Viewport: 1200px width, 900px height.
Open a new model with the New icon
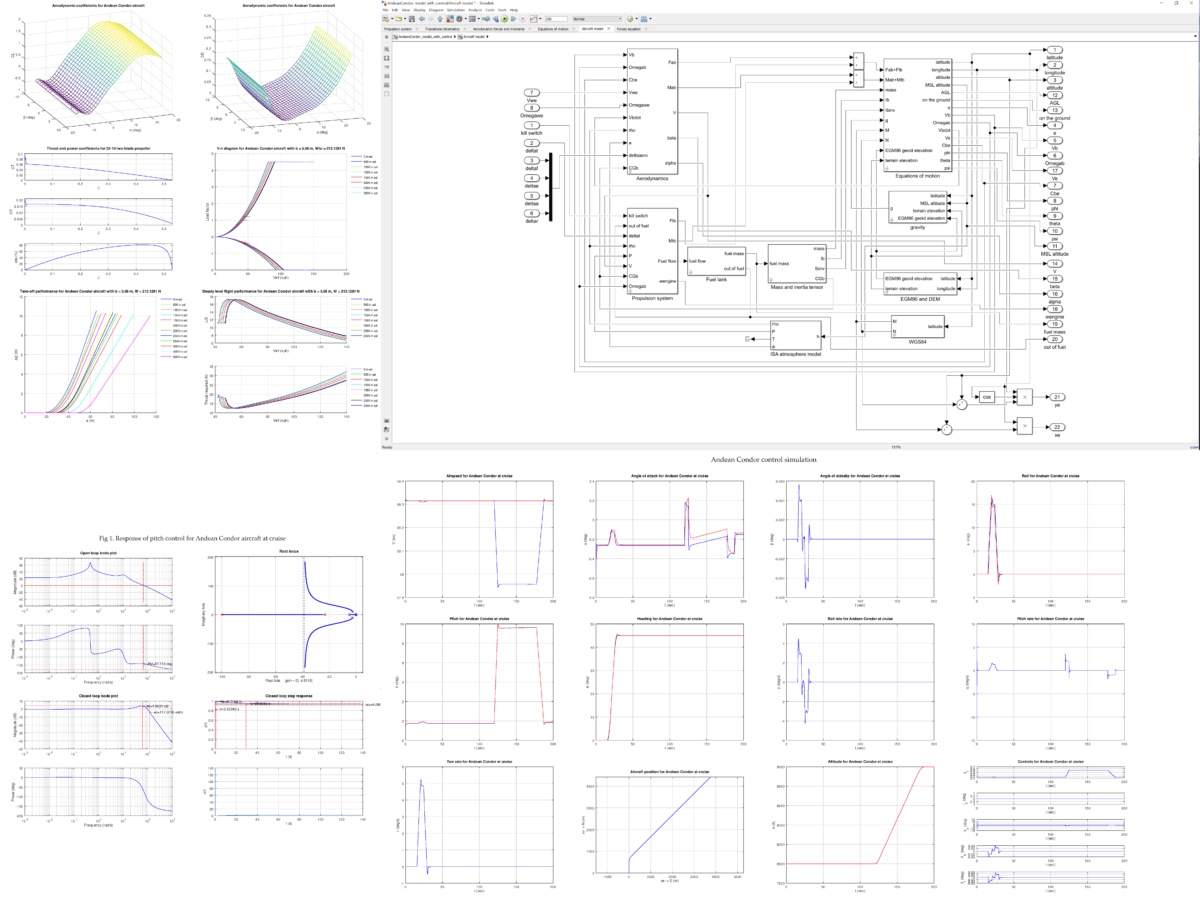pos(385,16)
